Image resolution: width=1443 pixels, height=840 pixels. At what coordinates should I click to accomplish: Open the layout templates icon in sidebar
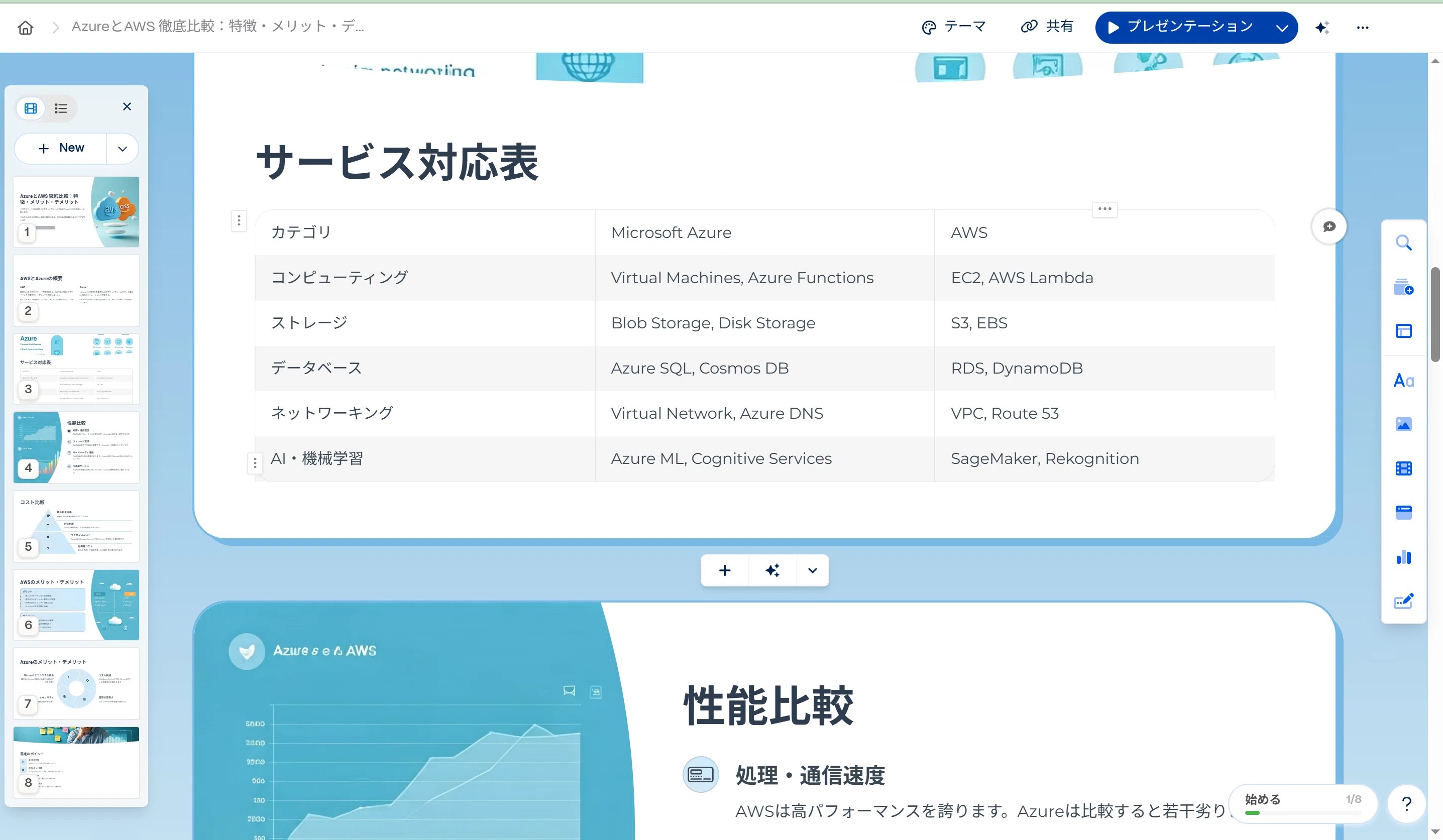pos(1403,331)
